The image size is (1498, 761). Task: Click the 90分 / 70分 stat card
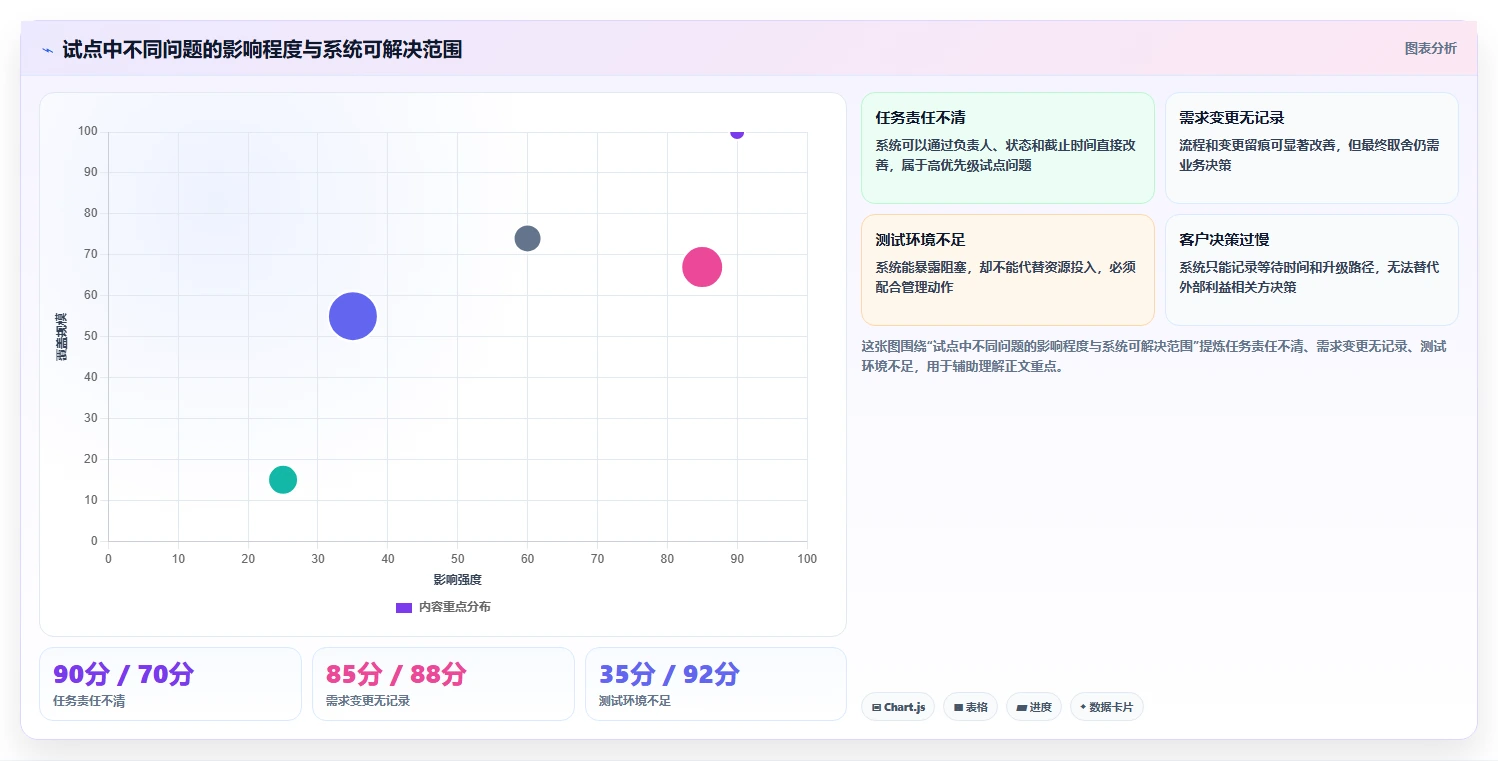tap(170, 684)
